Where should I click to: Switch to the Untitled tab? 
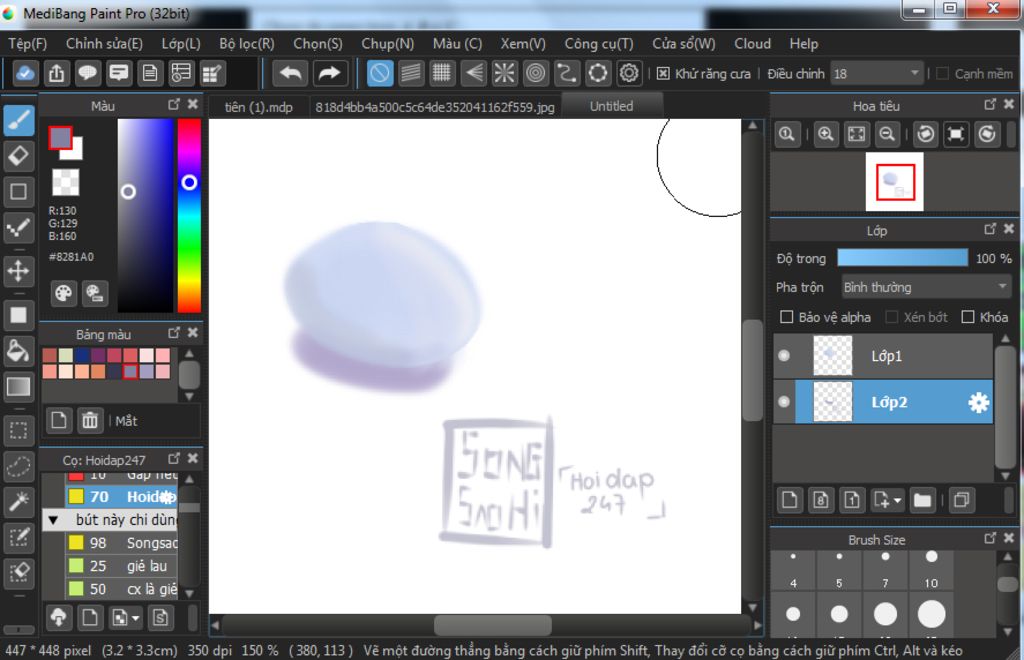612,106
